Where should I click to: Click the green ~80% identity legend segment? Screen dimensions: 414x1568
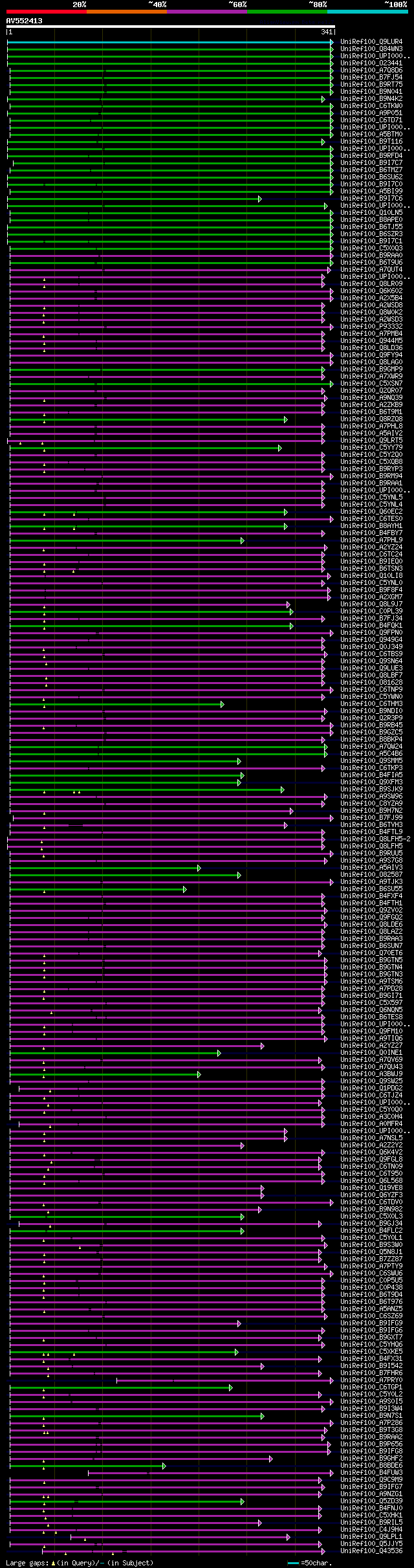tap(287, 12)
